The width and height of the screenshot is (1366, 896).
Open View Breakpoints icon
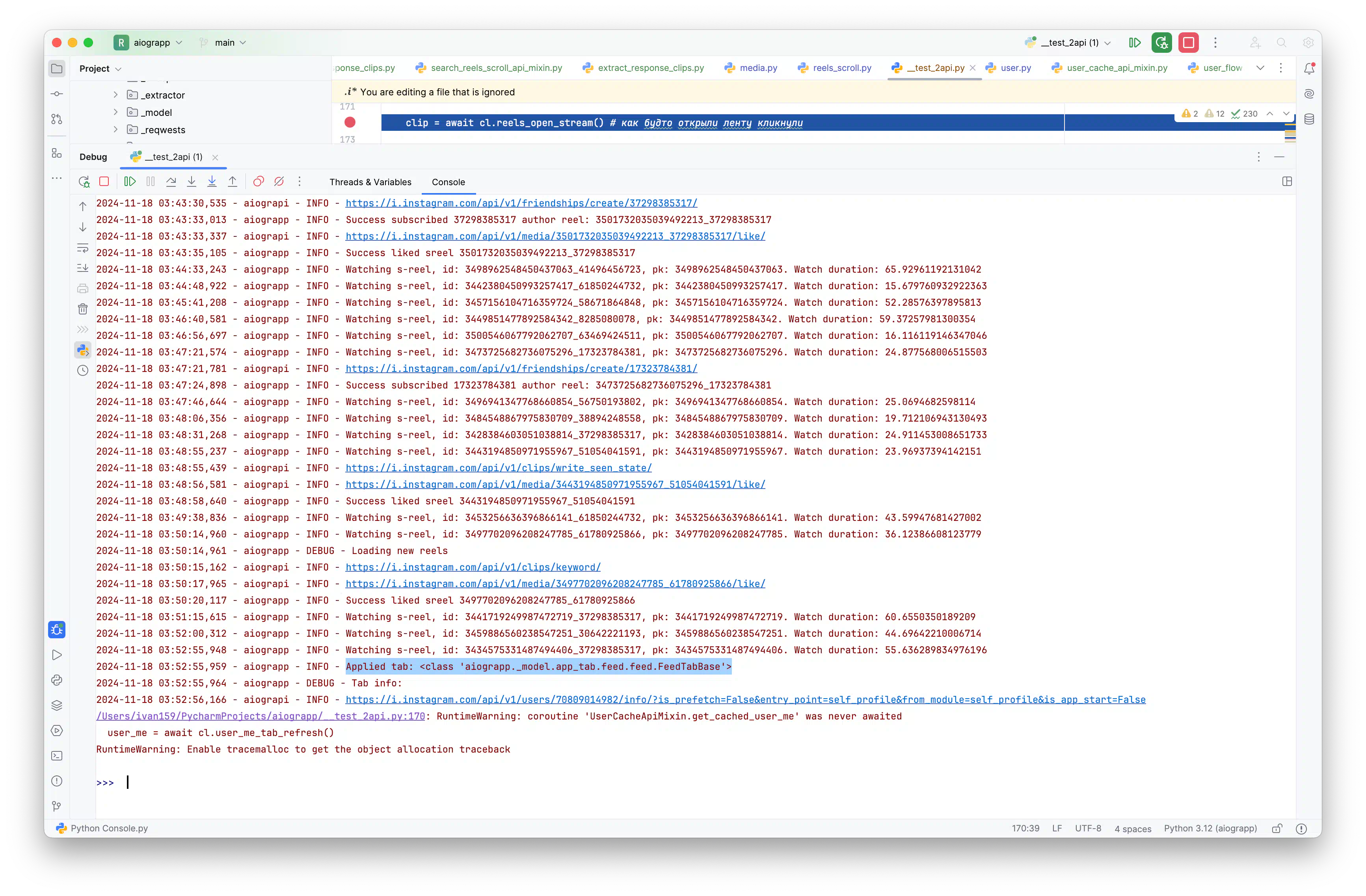(258, 181)
